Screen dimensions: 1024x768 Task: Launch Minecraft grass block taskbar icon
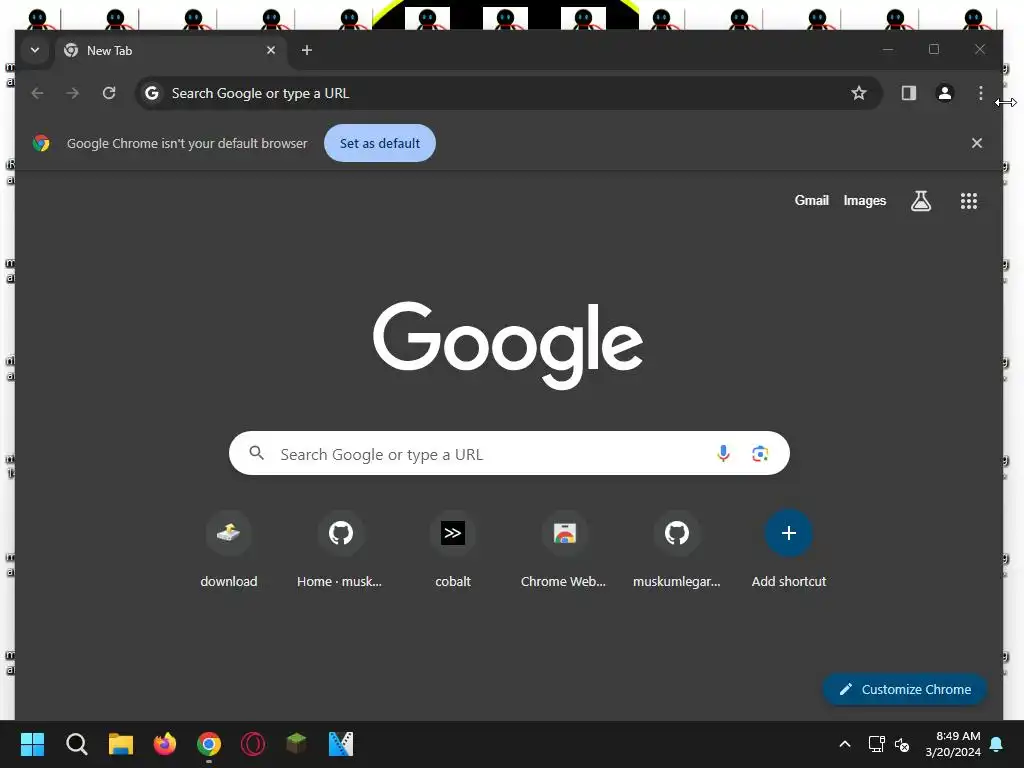coord(296,744)
